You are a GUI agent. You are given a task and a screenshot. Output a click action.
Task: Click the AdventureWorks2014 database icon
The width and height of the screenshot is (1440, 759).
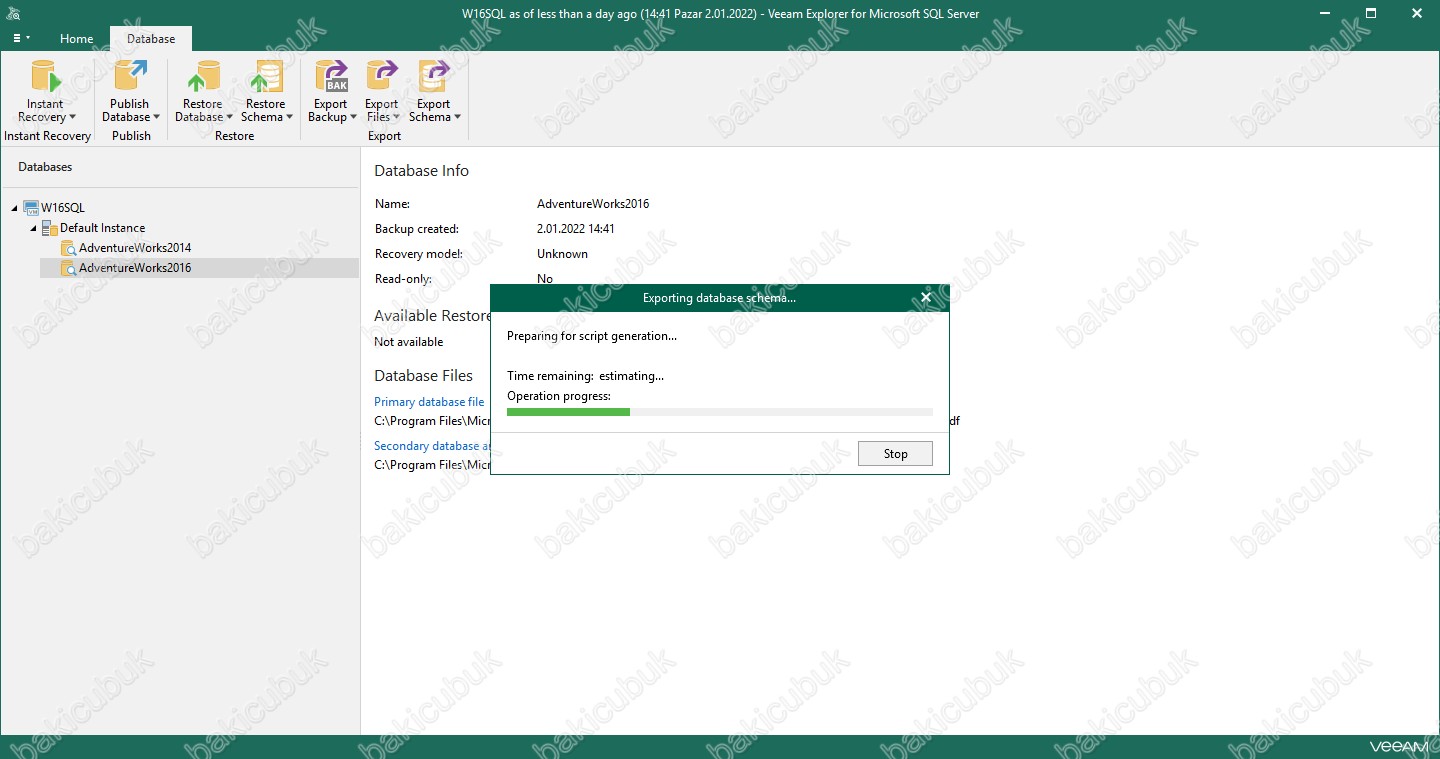69,248
